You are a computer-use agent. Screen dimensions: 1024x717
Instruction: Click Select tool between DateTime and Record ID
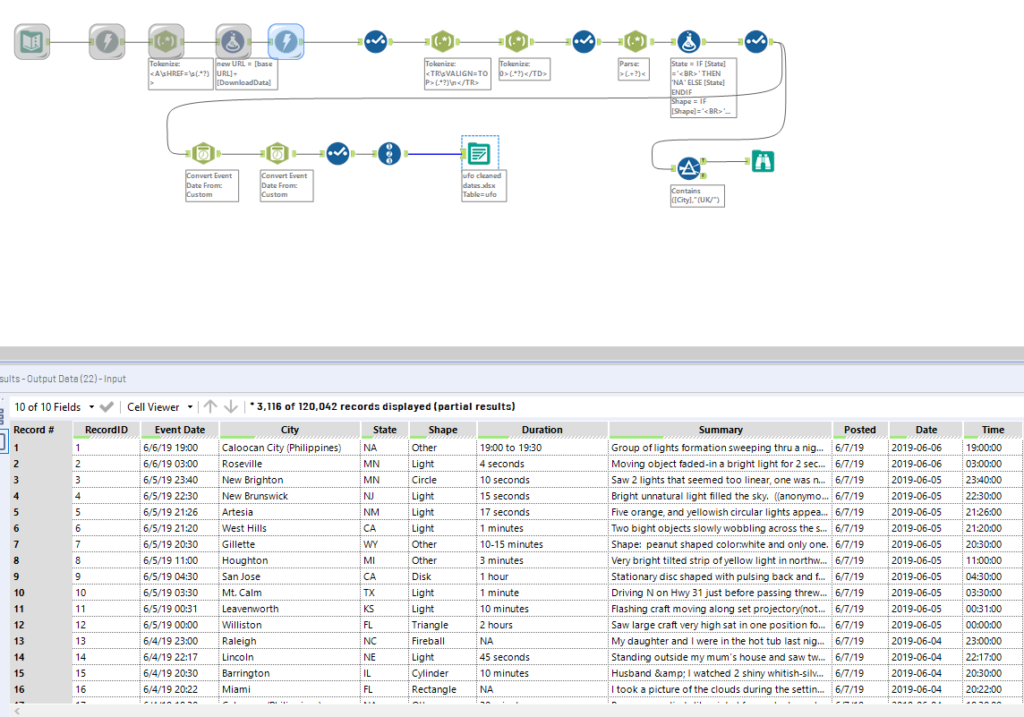pos(338,154)
